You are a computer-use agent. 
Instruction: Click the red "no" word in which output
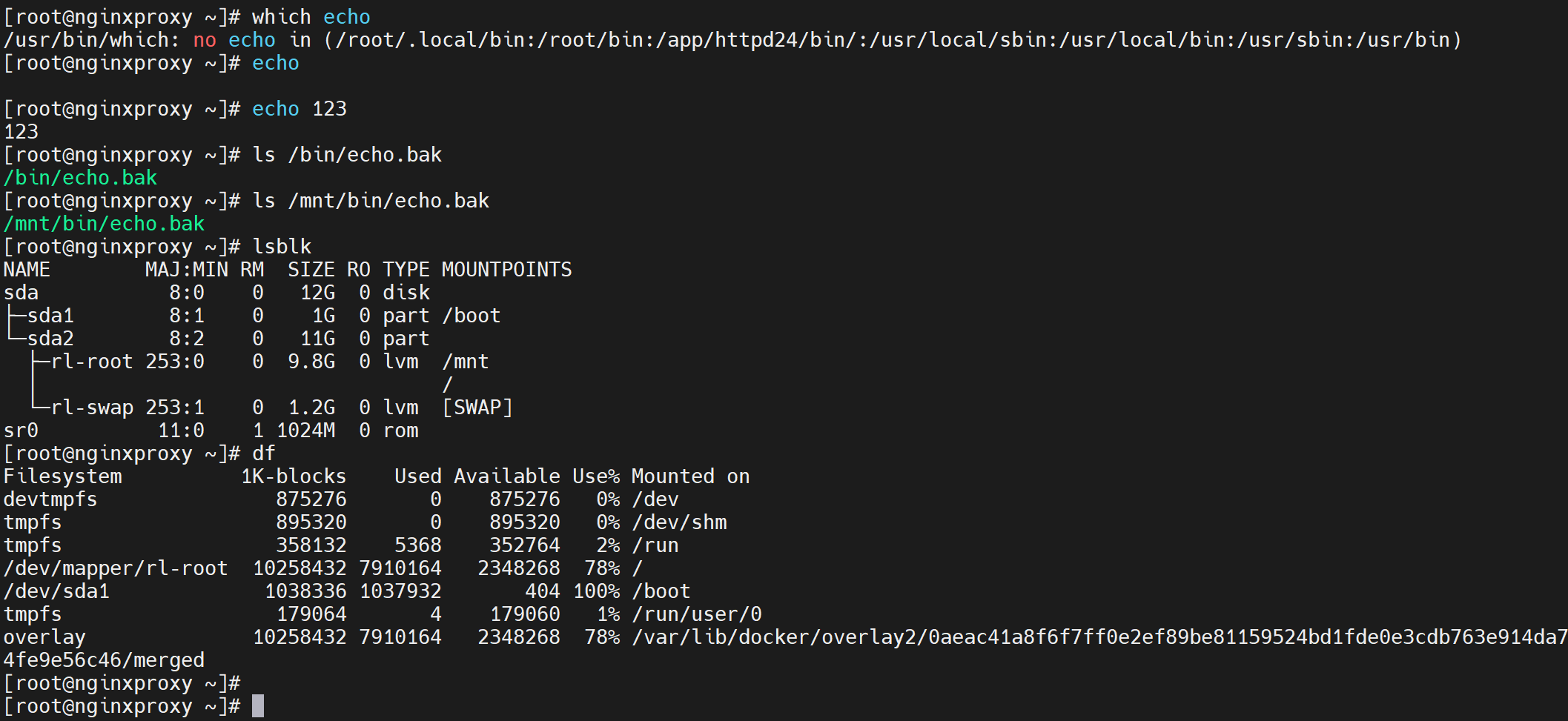205,40
